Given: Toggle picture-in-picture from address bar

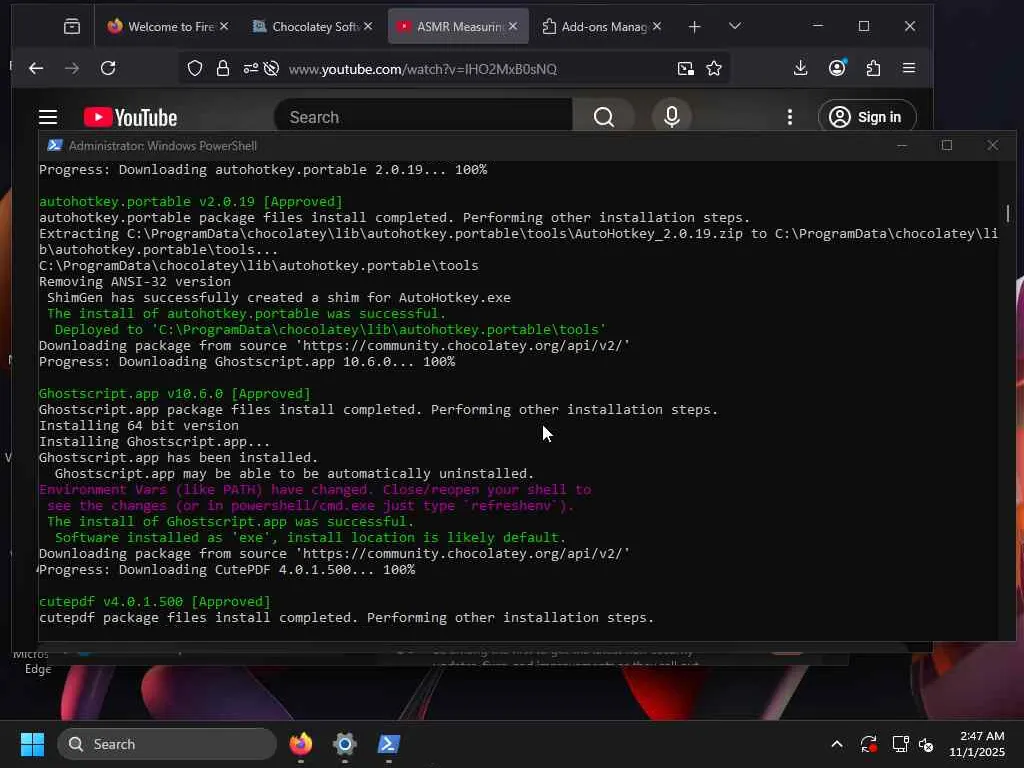Looking at the screenshot, I should coord(685,69).
